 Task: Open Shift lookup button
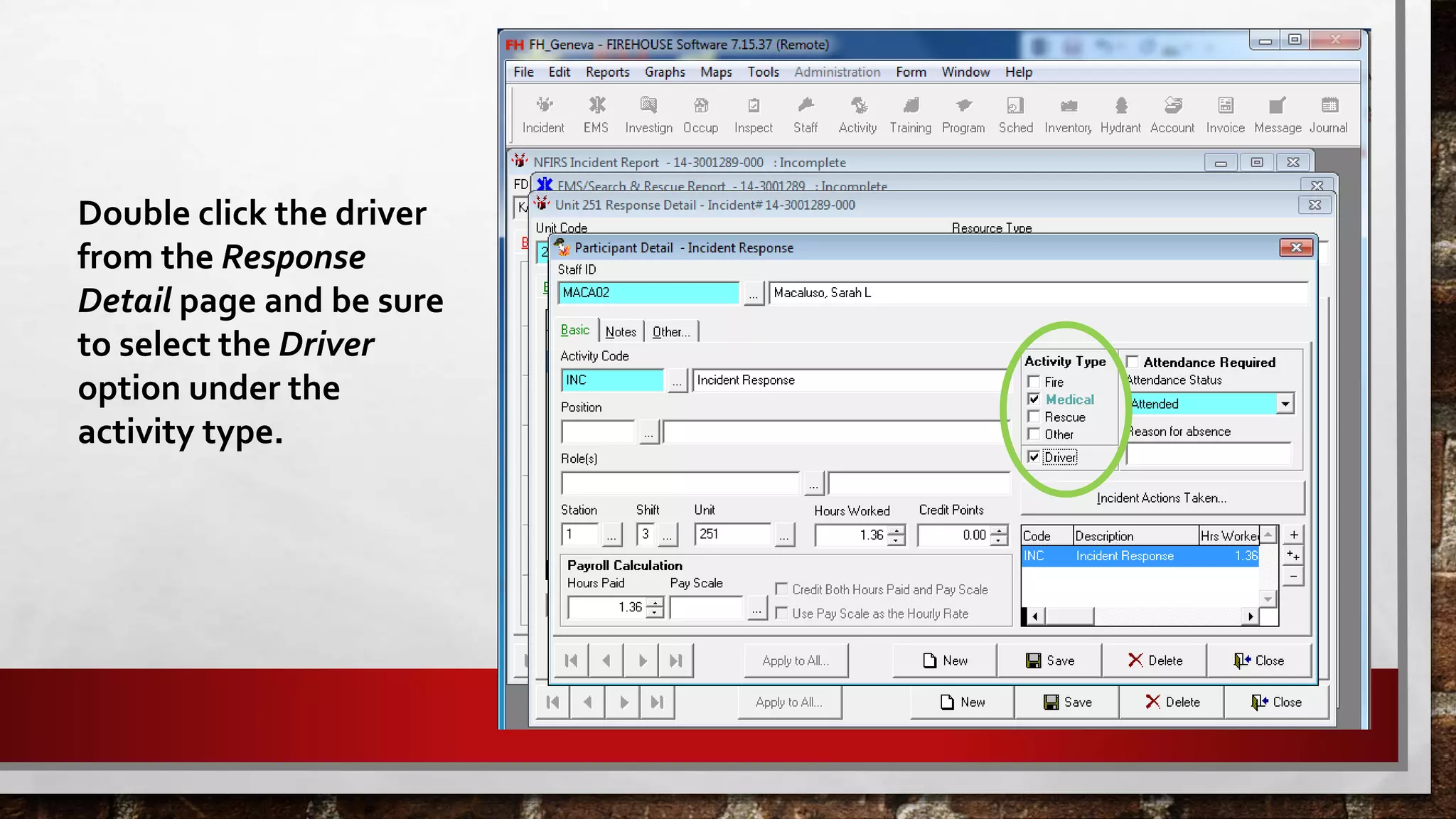pos(667,535)
